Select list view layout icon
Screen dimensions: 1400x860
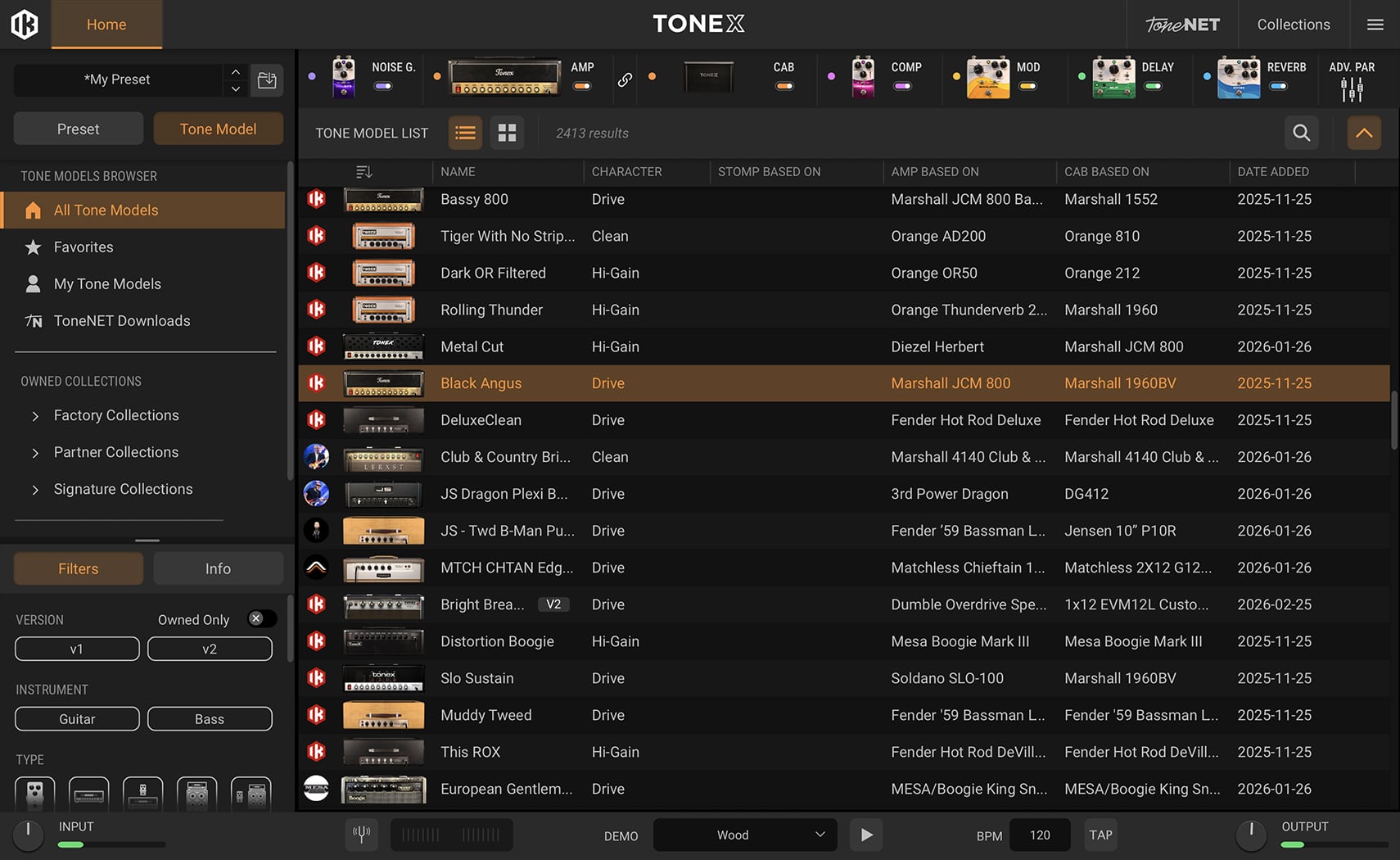(465, 133)
